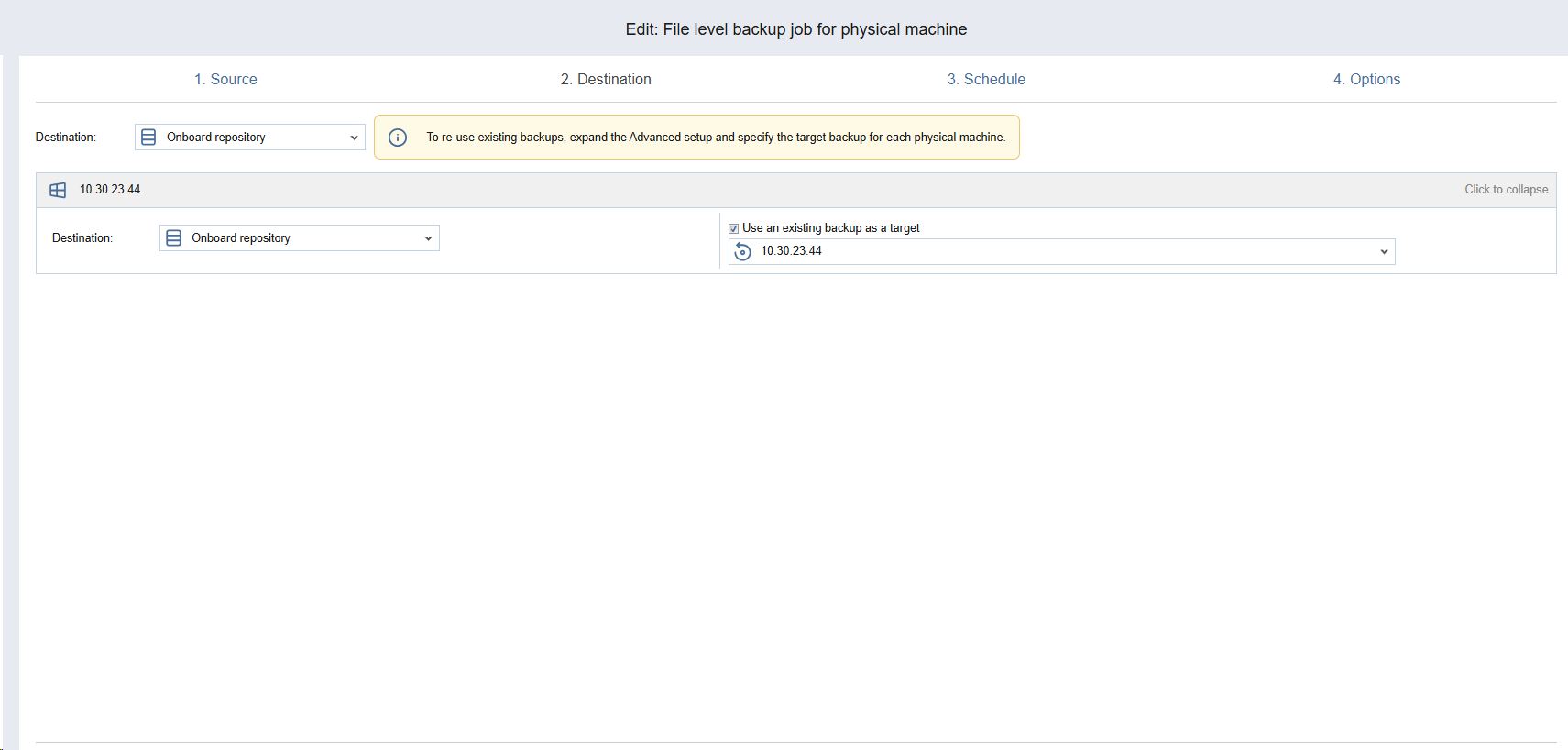Click the info icon in the yellow banner

click(398, 138)
